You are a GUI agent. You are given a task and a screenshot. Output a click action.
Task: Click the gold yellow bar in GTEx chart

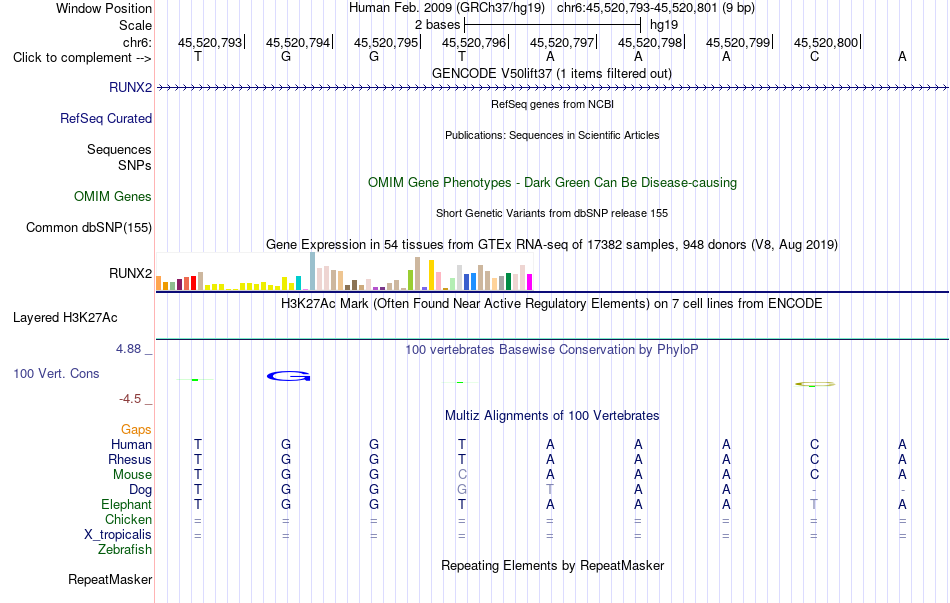431,275
